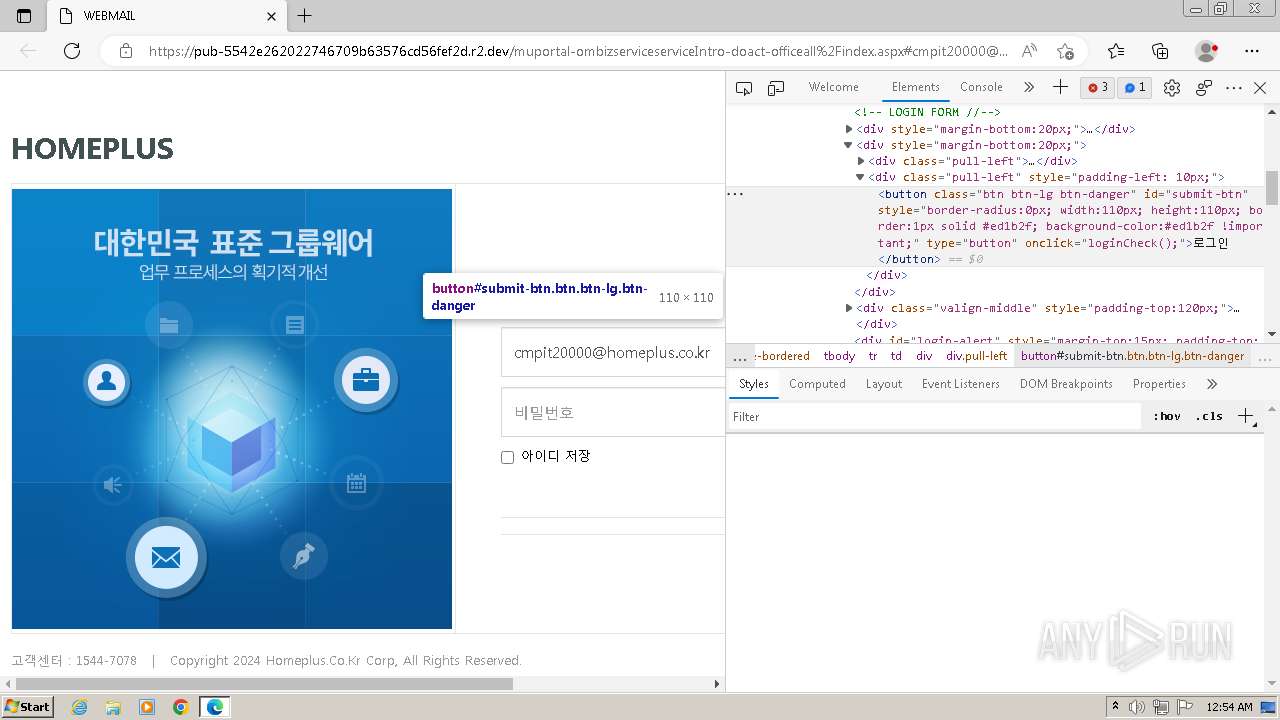The height and width of the screenshot is (720, 1280).
Task: Open DevTools settings gear
Action: tap(1172, 88)
